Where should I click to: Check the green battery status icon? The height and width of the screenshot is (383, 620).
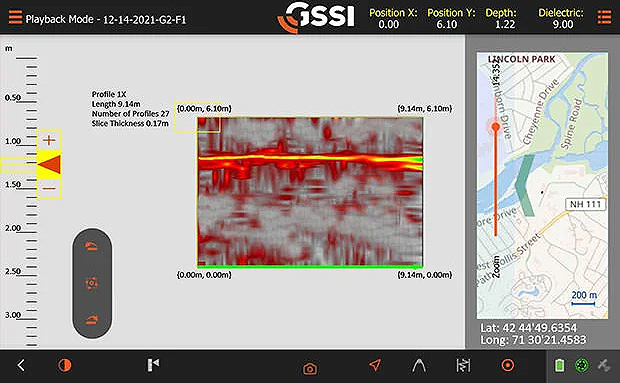pos(559,365)
